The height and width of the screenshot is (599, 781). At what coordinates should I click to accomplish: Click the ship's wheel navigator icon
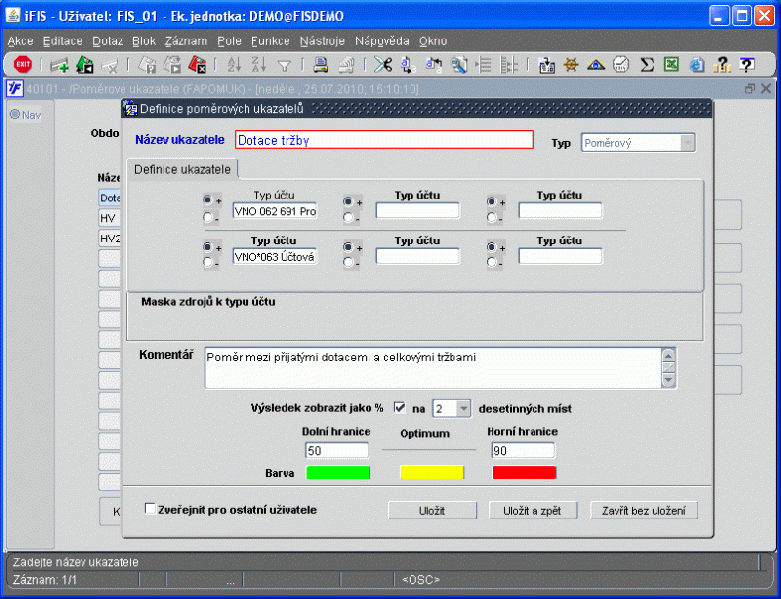coord(572,65)
